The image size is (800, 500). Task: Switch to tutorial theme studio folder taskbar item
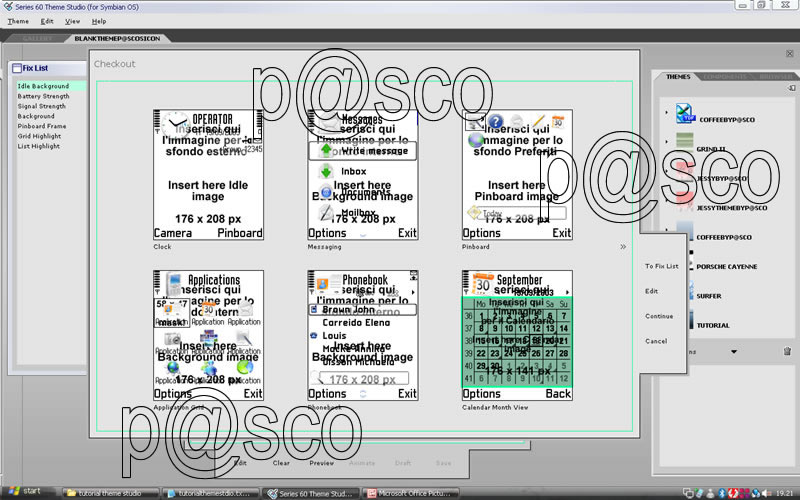pyautogui.click(x=110, y=493)
